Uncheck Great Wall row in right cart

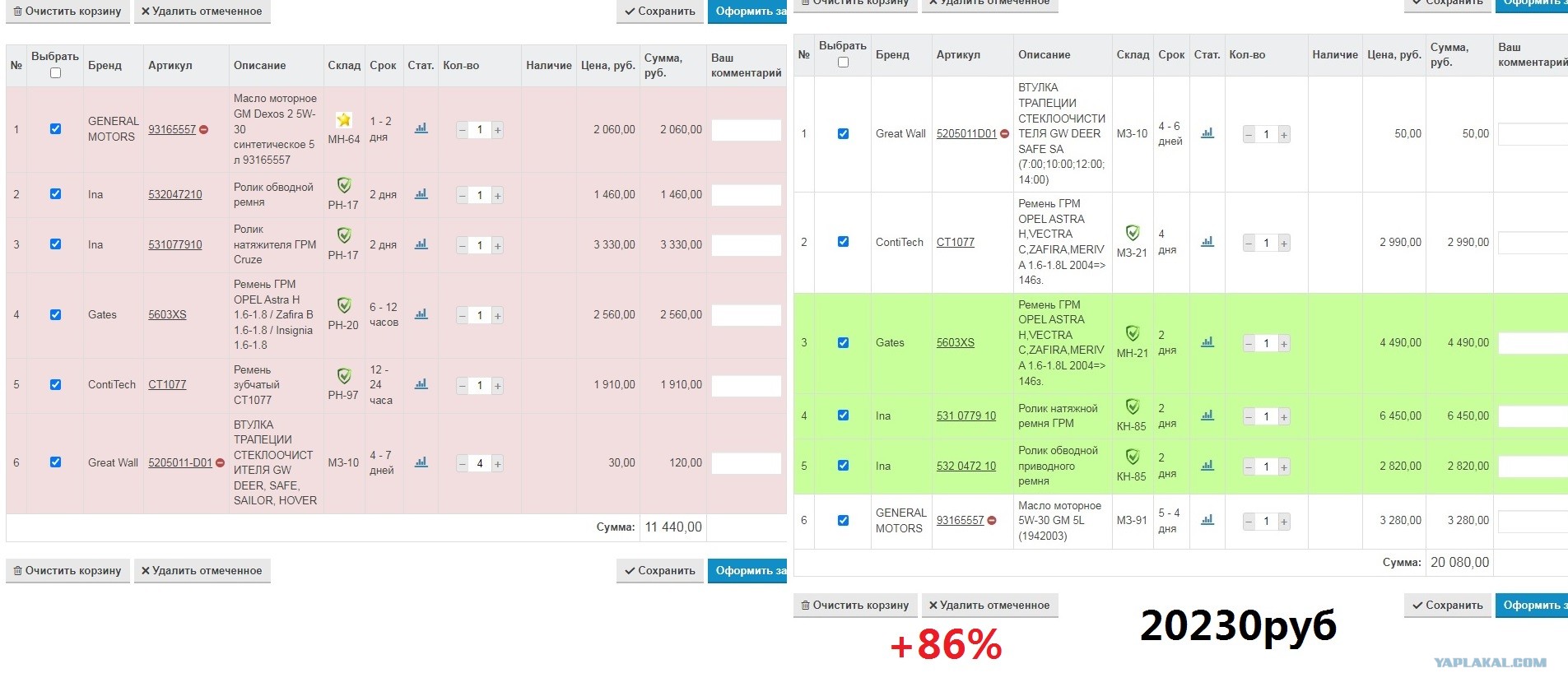point(843,133)
